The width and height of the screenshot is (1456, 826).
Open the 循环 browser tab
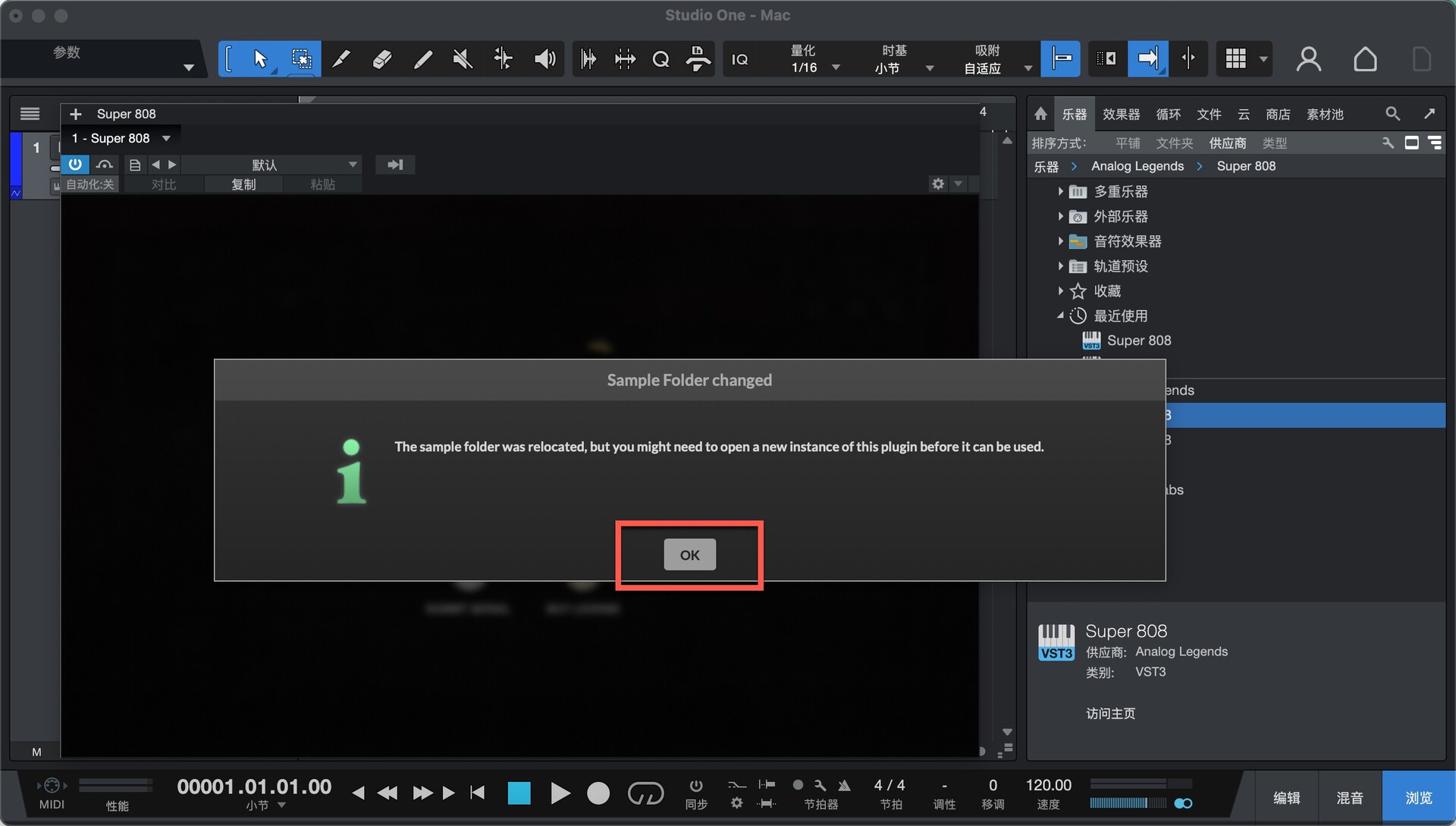tap(1168, 114)
